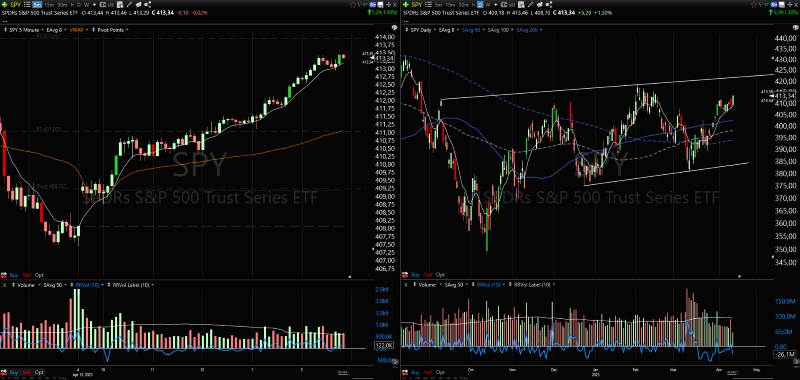Open the text note icon in left chart toolbar
800x380 pixels.
click(103, 5)
